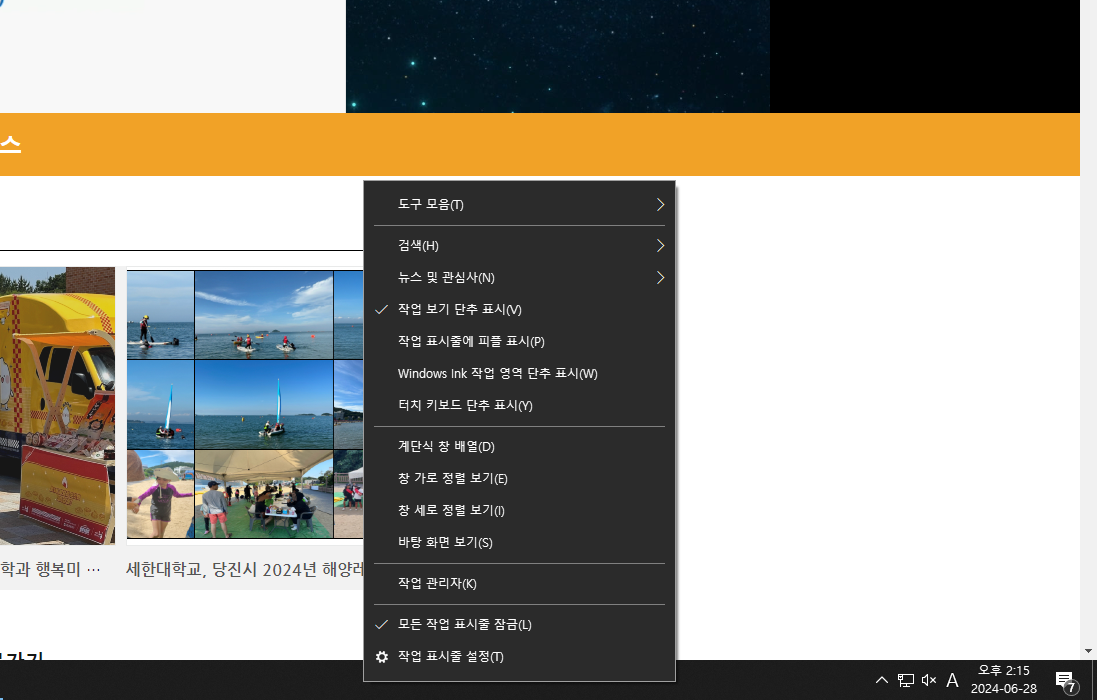
Task: Select 바탕 화면 보기(S) menu entry
Action: pos(445,543)
